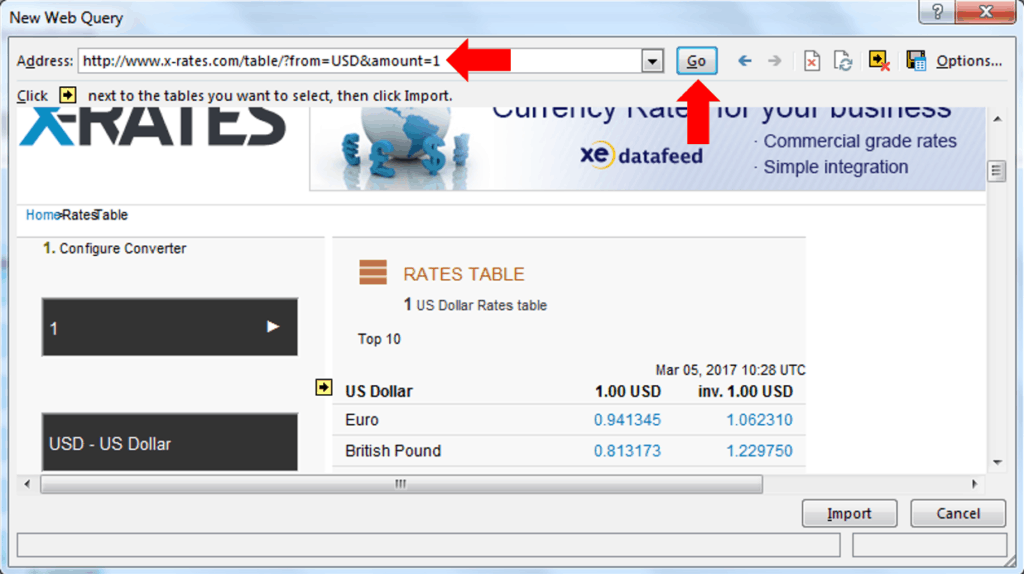The image size is (1024, 574).
Task: Click the Hide table selection icons button
Action: coord(879,61)
